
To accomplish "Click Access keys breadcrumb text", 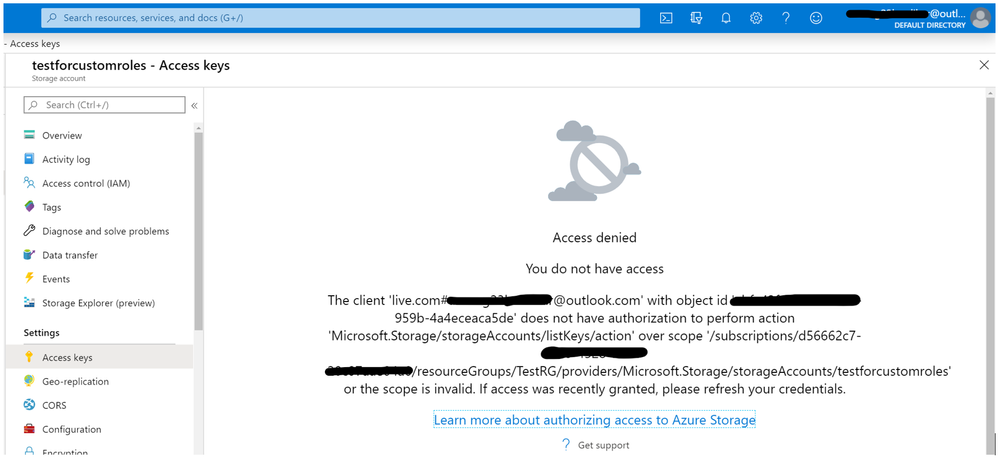I will pos(35,44).
